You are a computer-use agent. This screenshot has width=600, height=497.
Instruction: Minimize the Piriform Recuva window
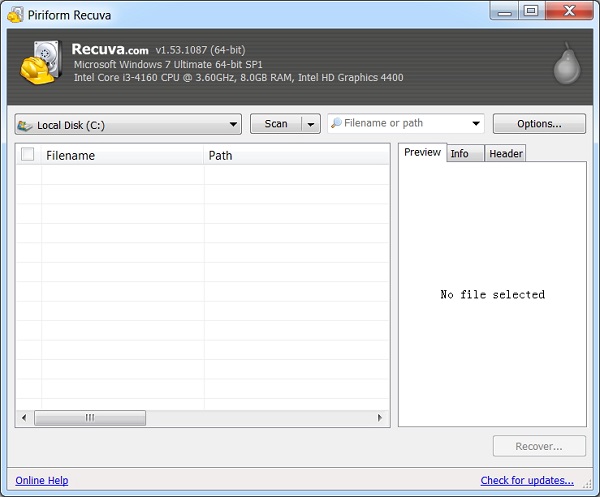(x=504, y=11)
